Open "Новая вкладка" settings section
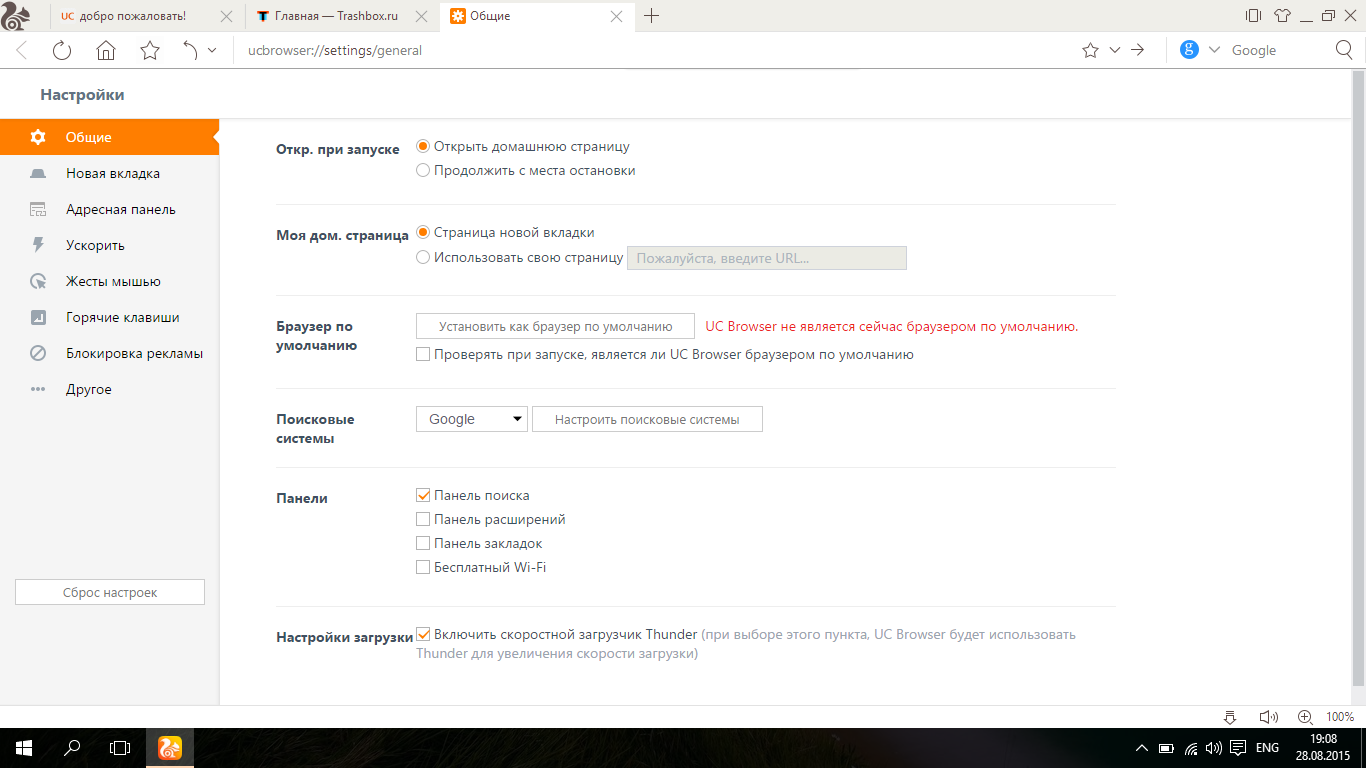The height and width of the screenshot is (768, 1366). click(109, 173)
